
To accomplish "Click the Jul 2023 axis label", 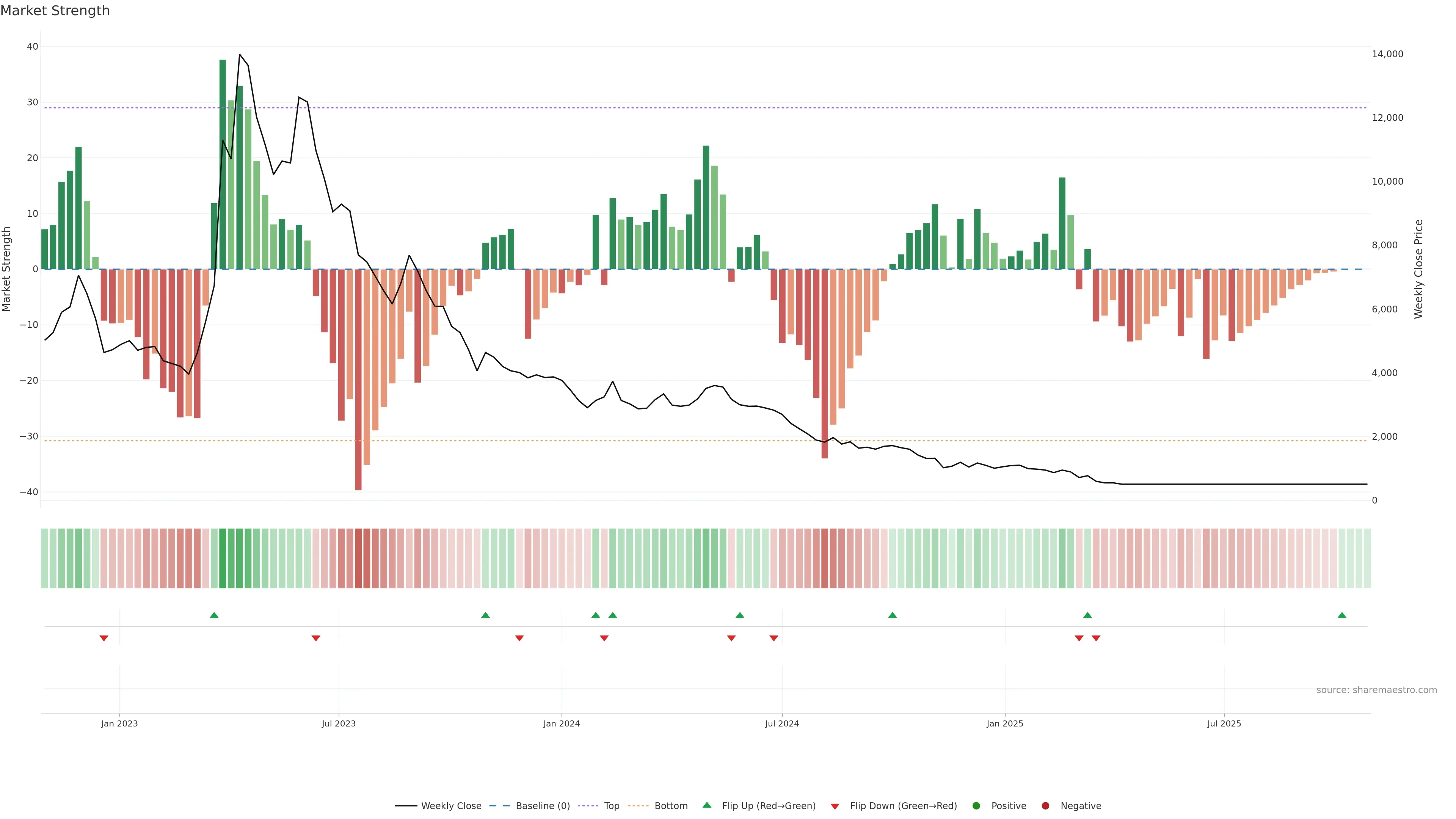I will point(339,723).
